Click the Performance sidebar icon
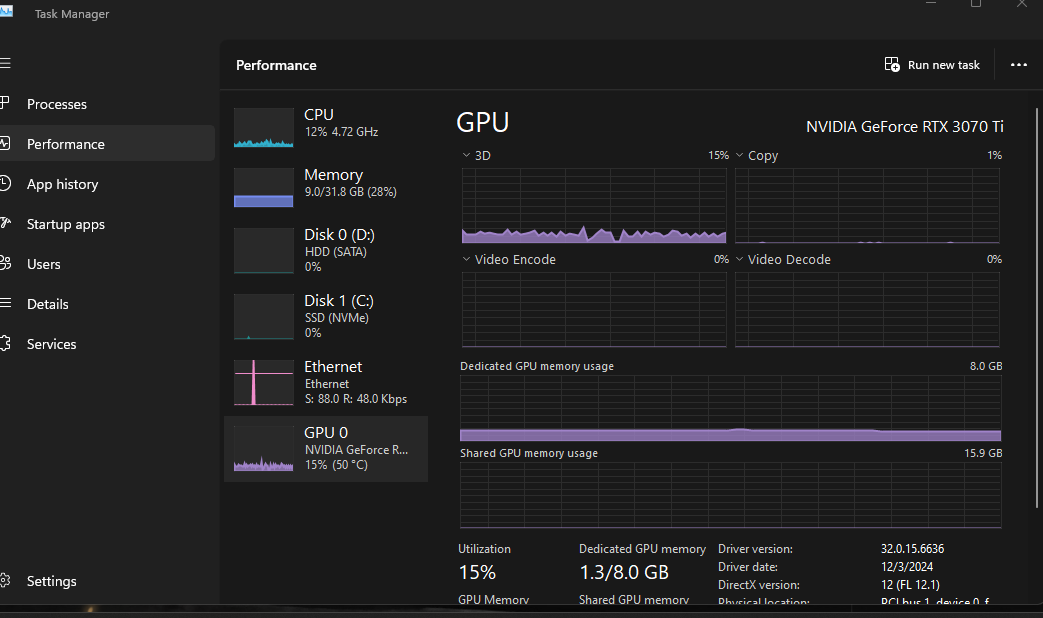The image size is (1043, 618). 5,144
